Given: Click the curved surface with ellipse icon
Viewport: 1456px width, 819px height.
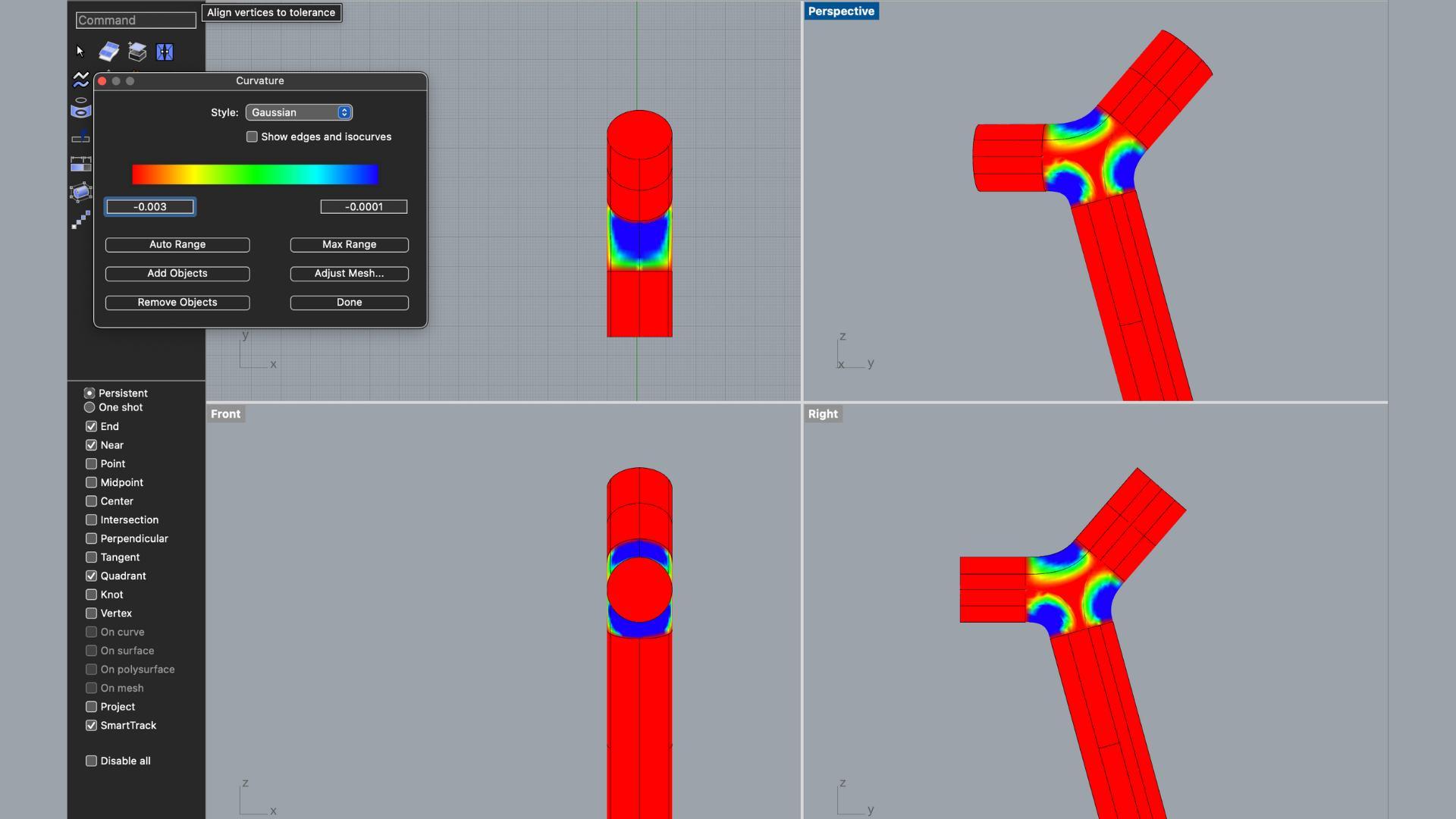Looking at the screenshot, I should coord(80,108).
